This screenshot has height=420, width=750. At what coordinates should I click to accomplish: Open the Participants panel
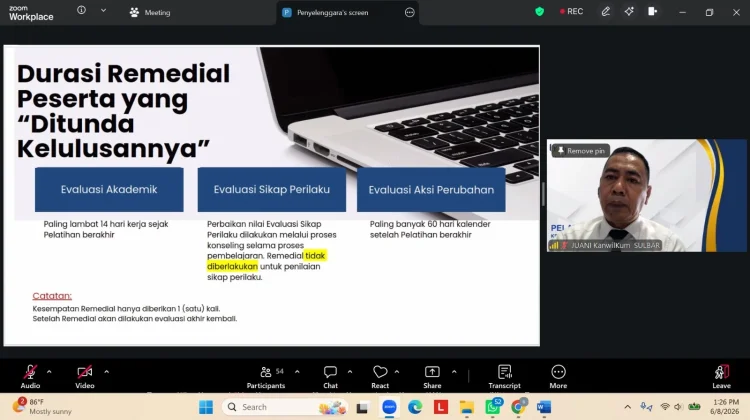pos(266,376)
